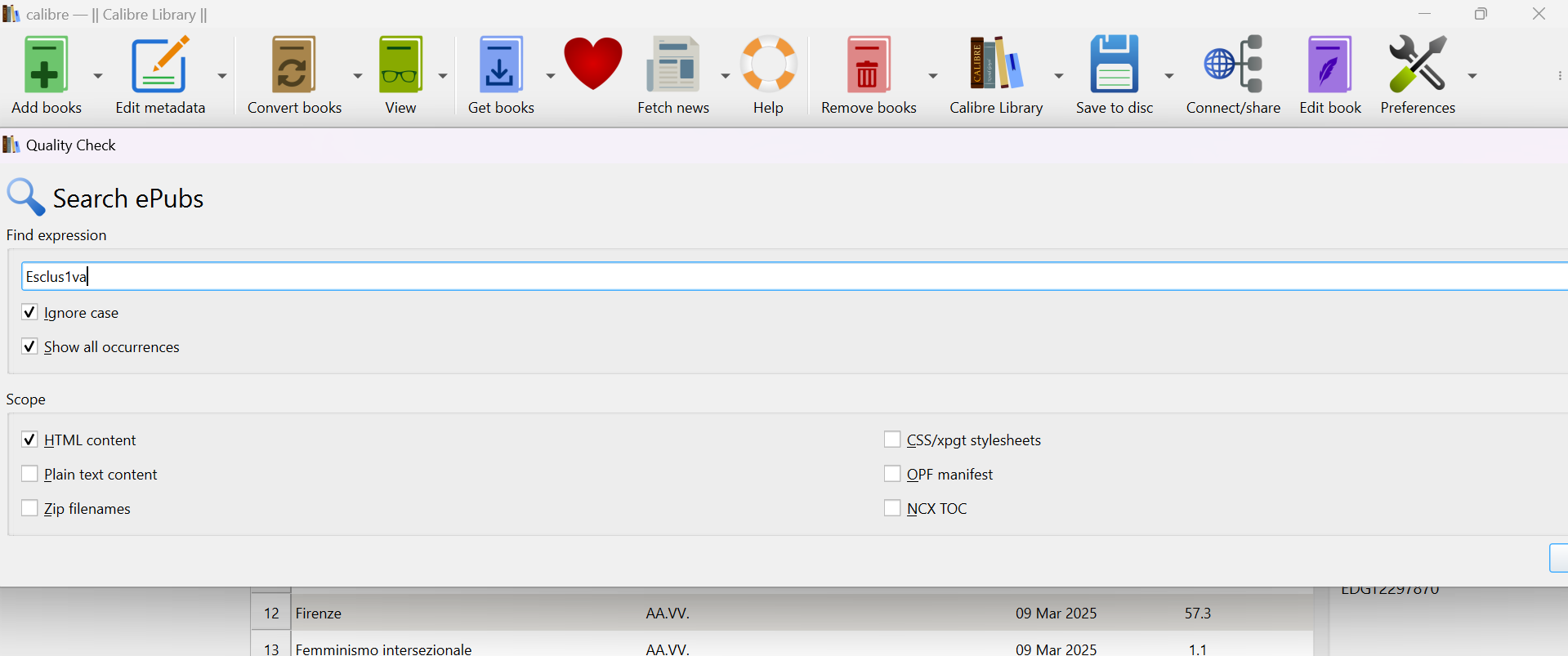Click AA.VV. author in Femminismo intersezionale row
The image size is (1568, 656).
point(668,649)
